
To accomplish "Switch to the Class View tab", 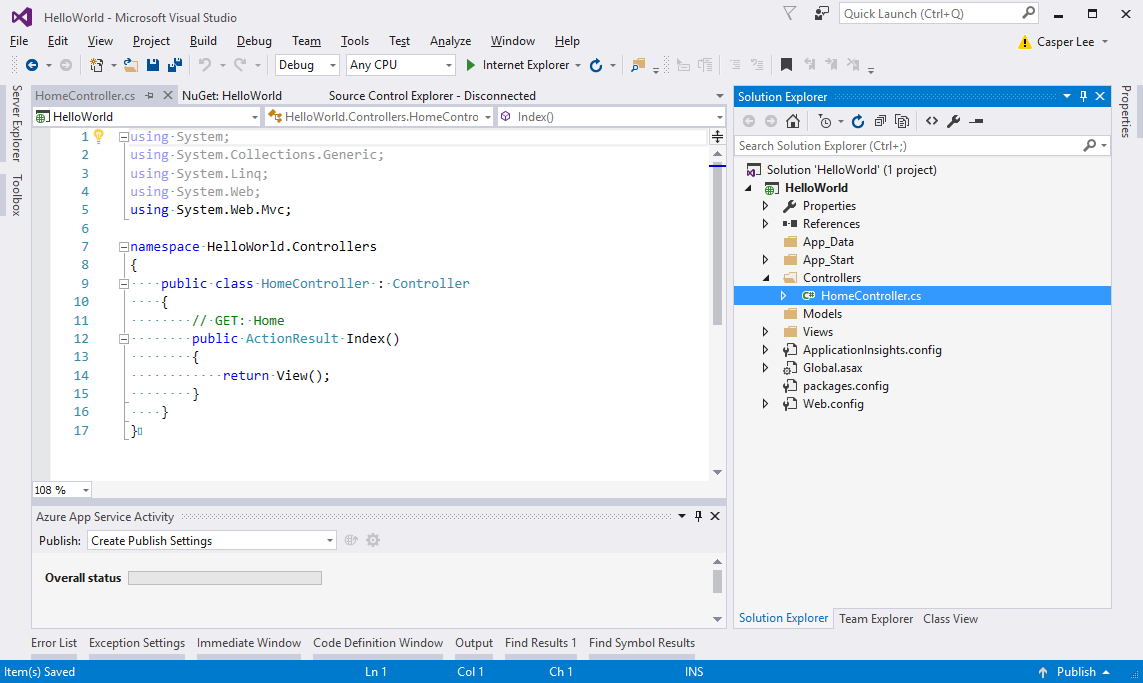I will coord(951,618).
